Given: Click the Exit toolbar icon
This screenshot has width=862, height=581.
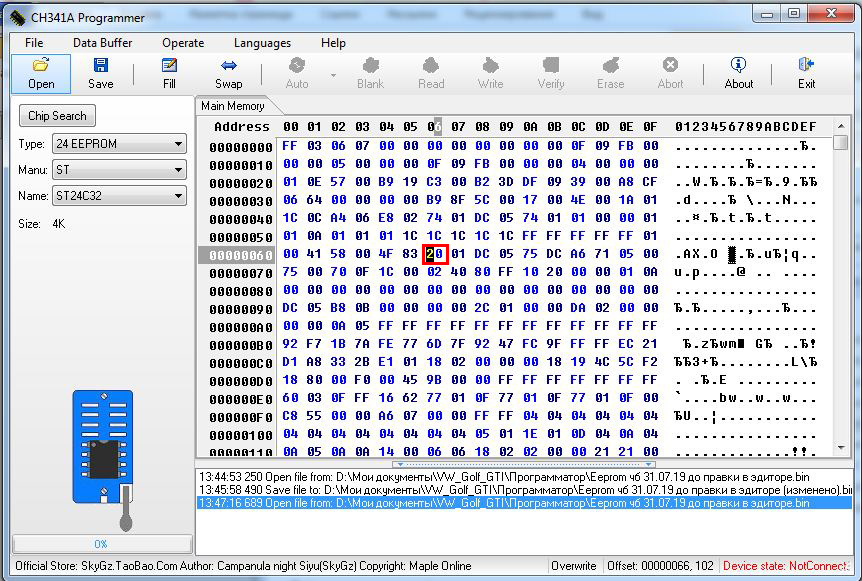Looking at the screenshot, I should [806, 65].
